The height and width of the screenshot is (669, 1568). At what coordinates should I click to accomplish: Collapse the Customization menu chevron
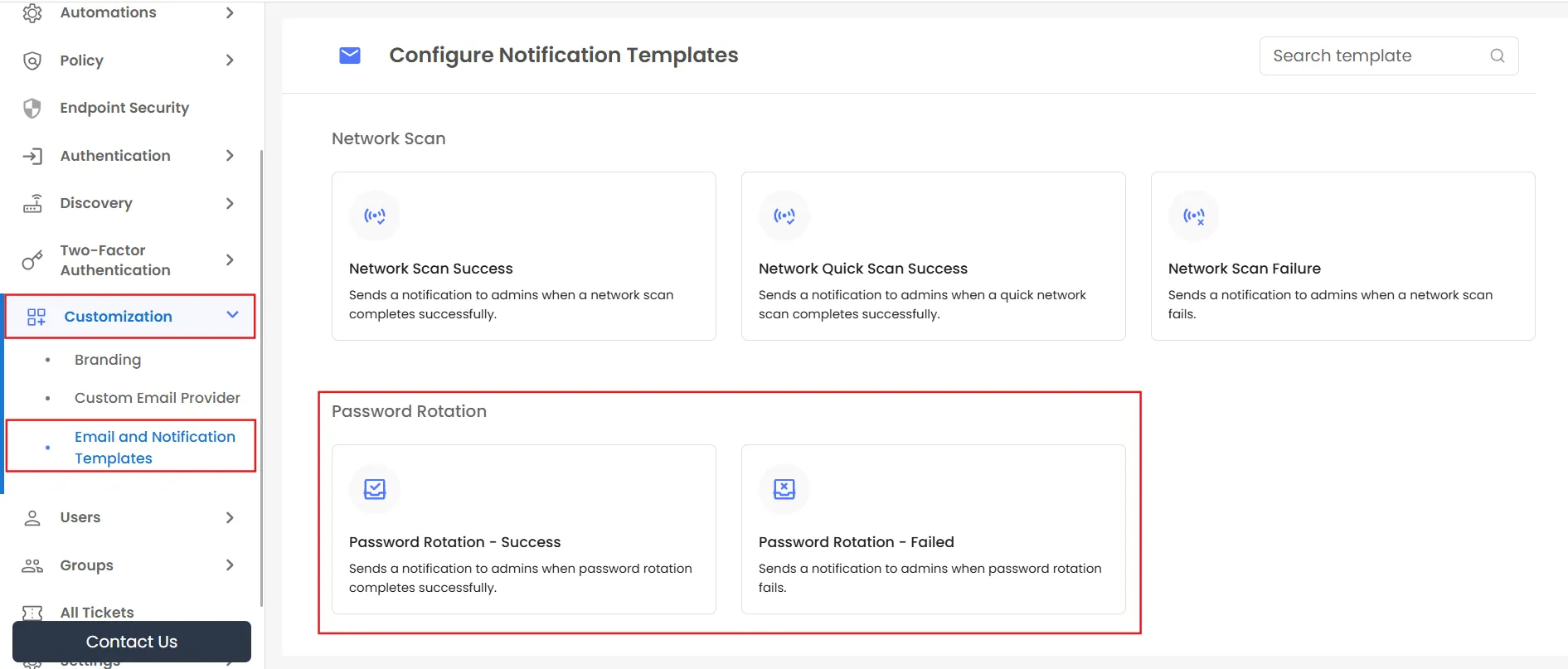[x=233, y=315]
